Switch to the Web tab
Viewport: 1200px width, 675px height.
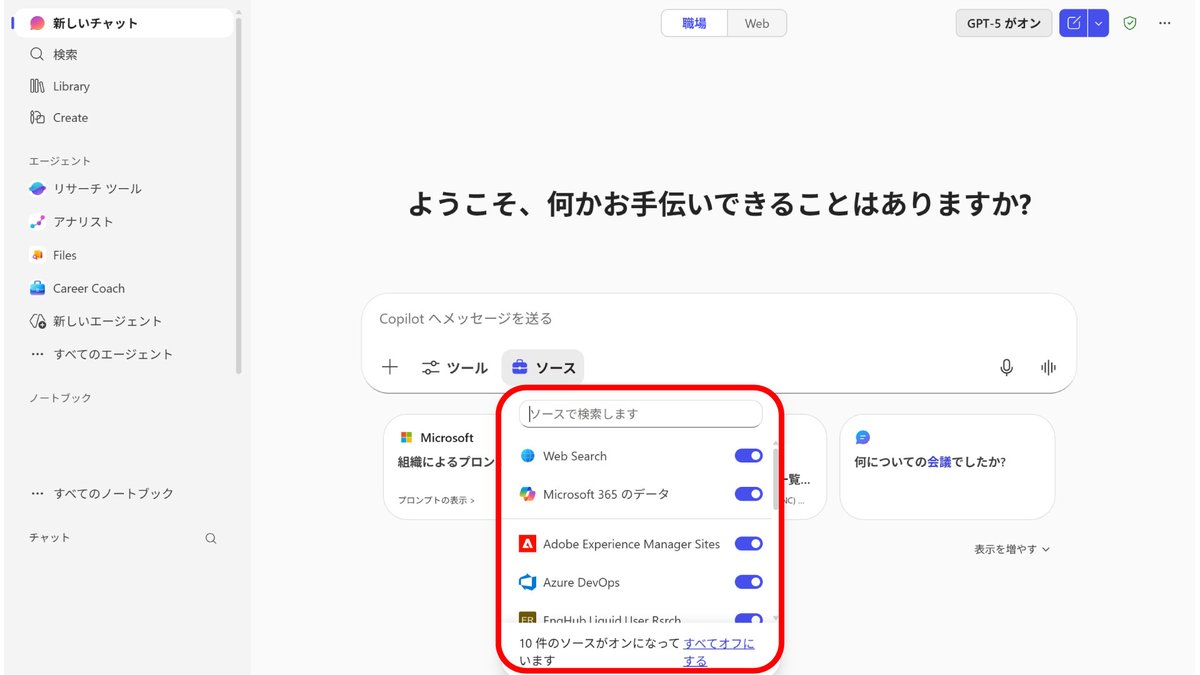click(x=757, y=23)
